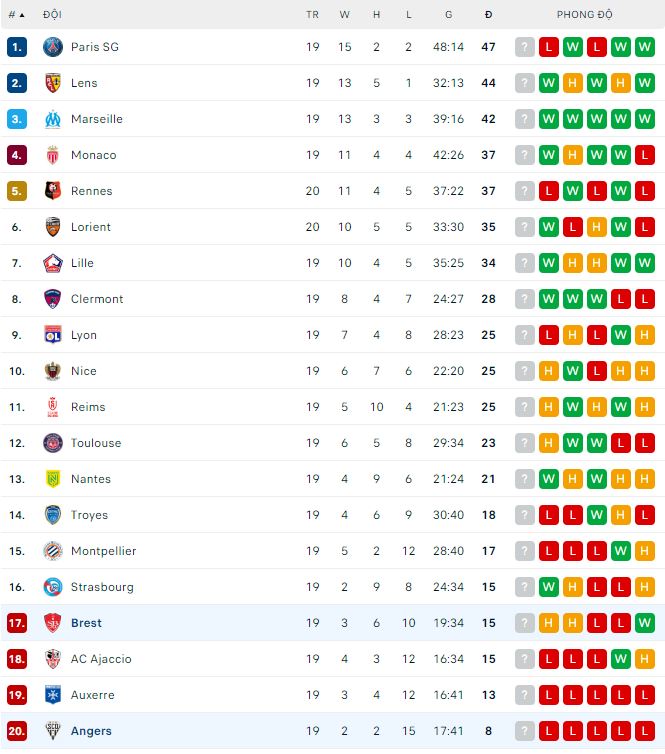Click the Monaco team crest
The height and width of the screenshot is (754, 665).
53,155
